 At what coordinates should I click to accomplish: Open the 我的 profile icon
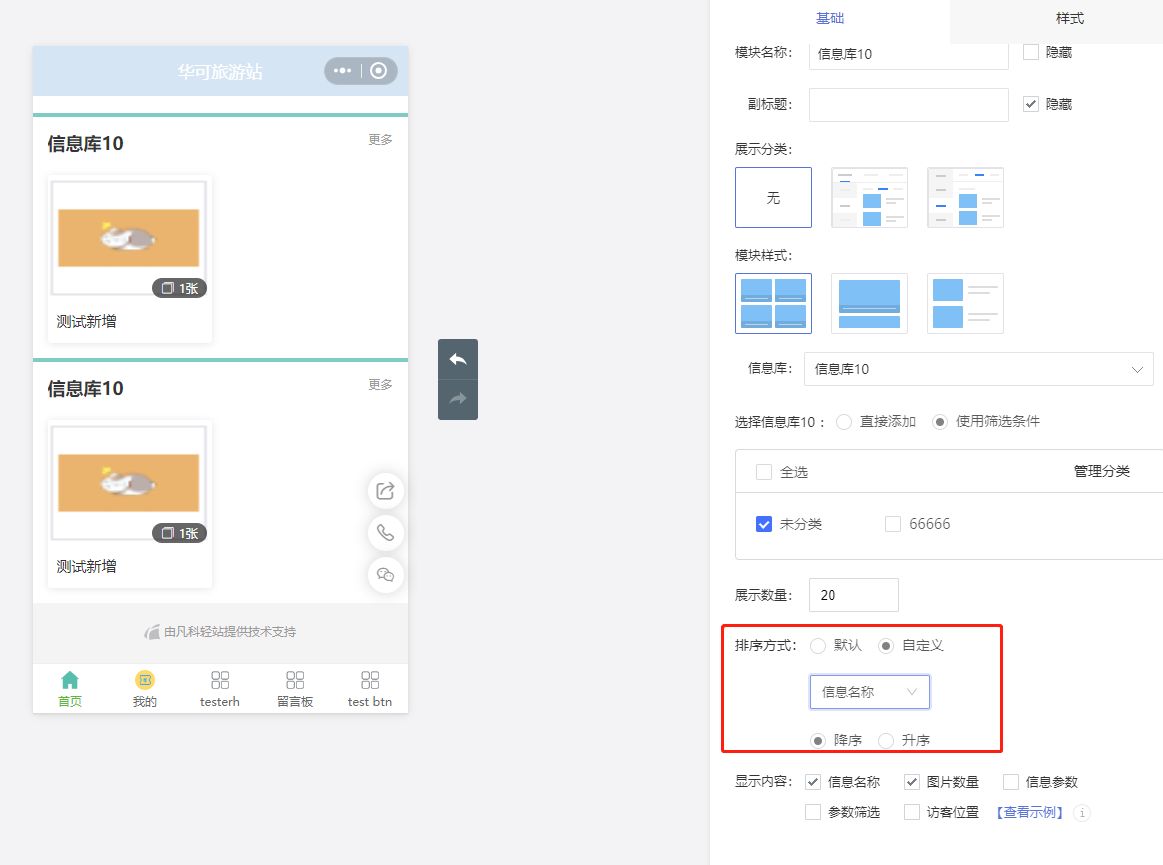point(145,680)
